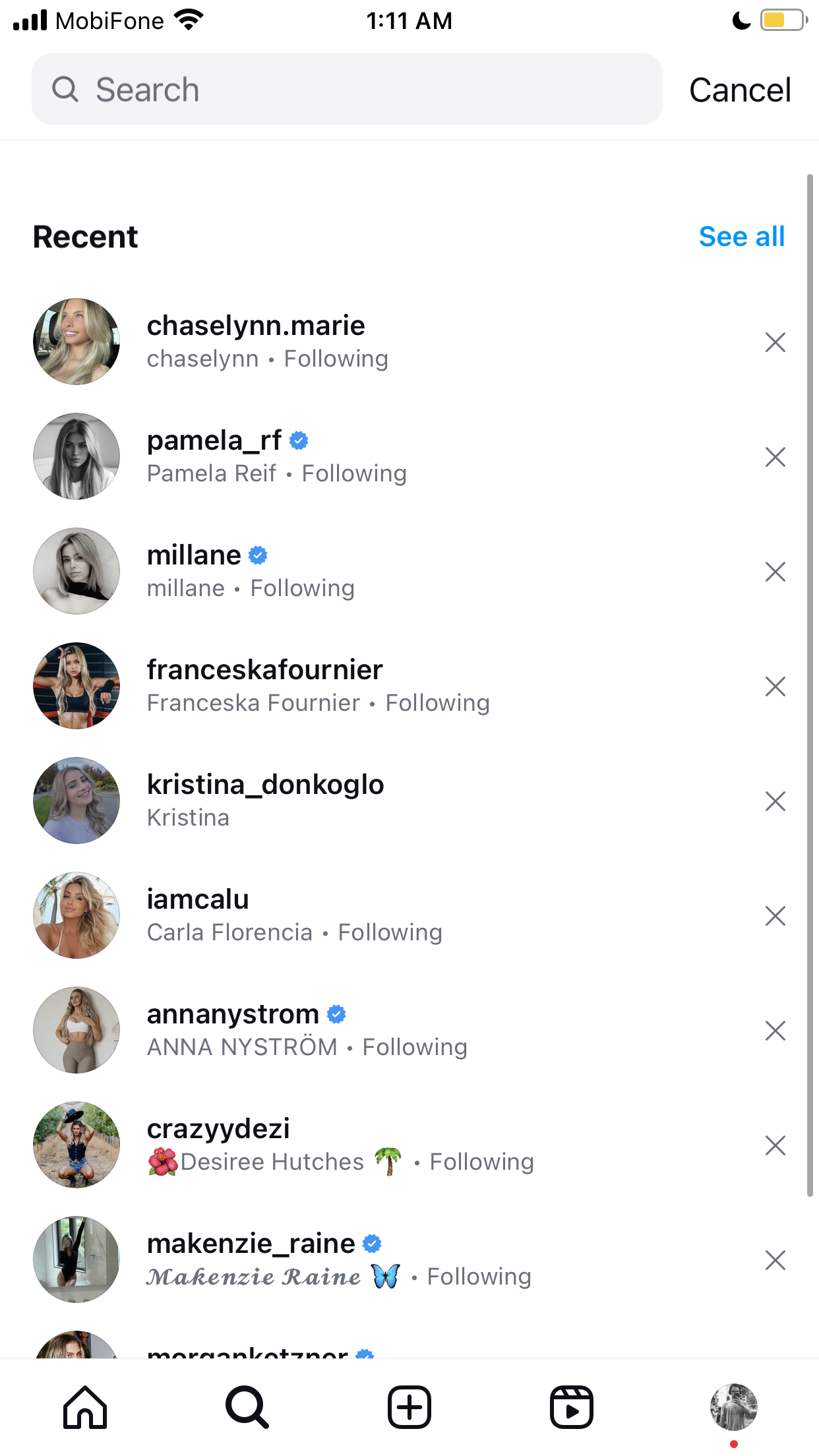Click the vertical scrollbar on right edge
Screen dimensions: 819x1456
810,686
